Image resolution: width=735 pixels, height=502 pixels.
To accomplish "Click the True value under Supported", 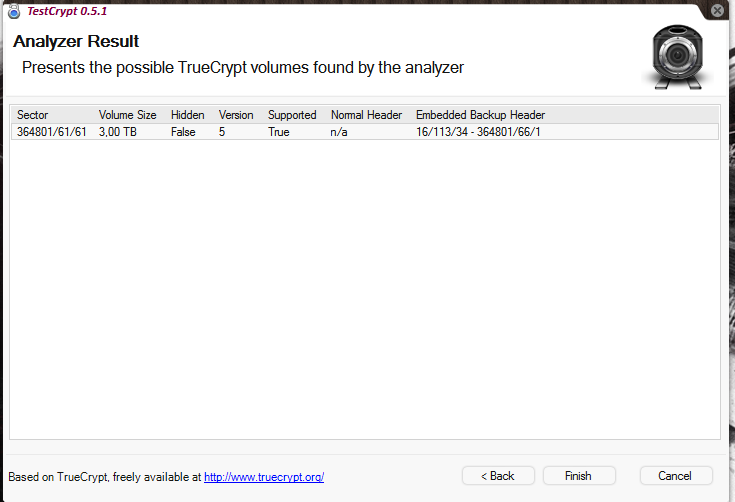I will pyautogui.click(x=278, y=132).
